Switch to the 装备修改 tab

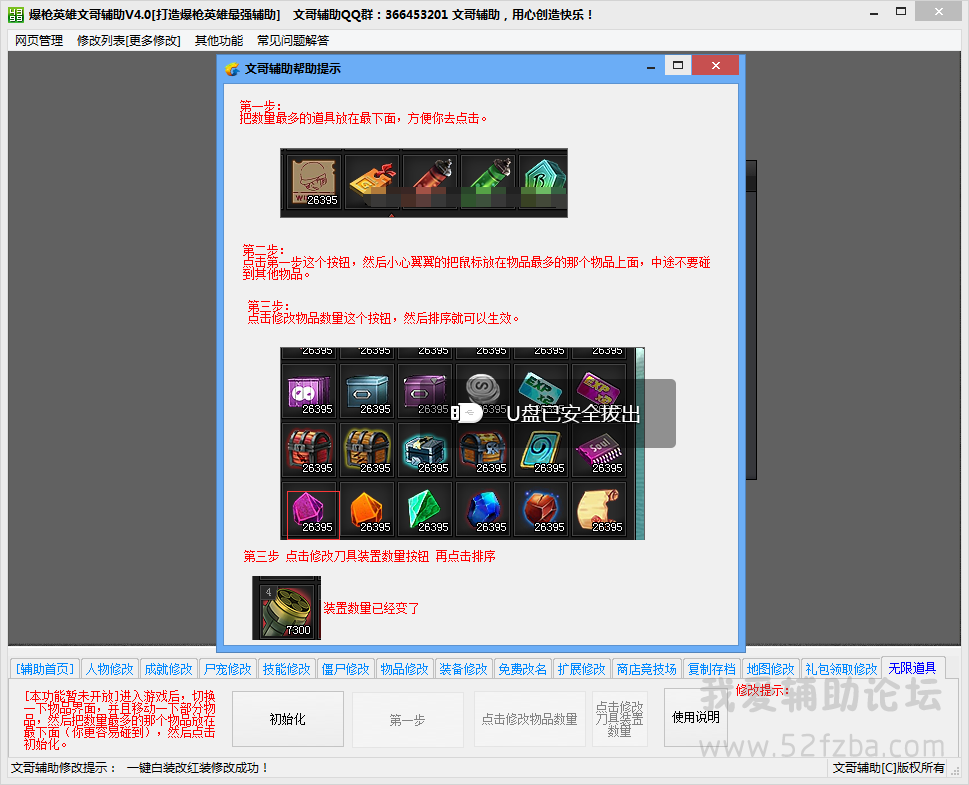click(463, 669)
